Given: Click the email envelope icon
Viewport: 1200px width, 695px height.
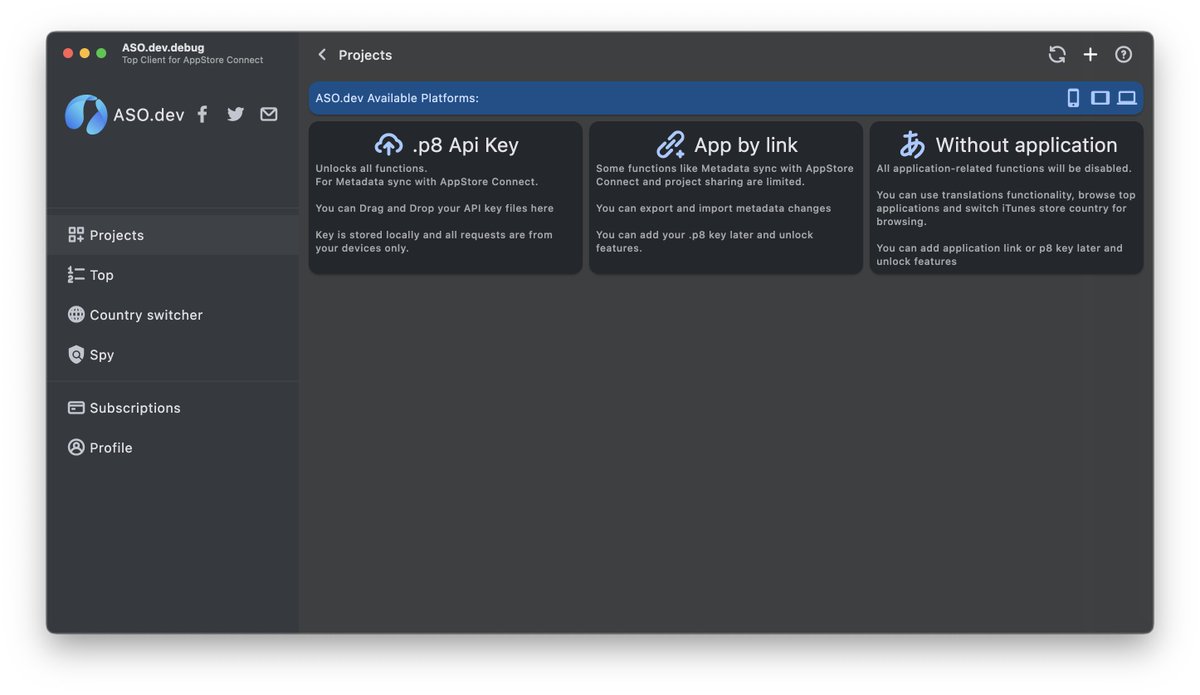Looking at the screenshot, I should 269,114.
